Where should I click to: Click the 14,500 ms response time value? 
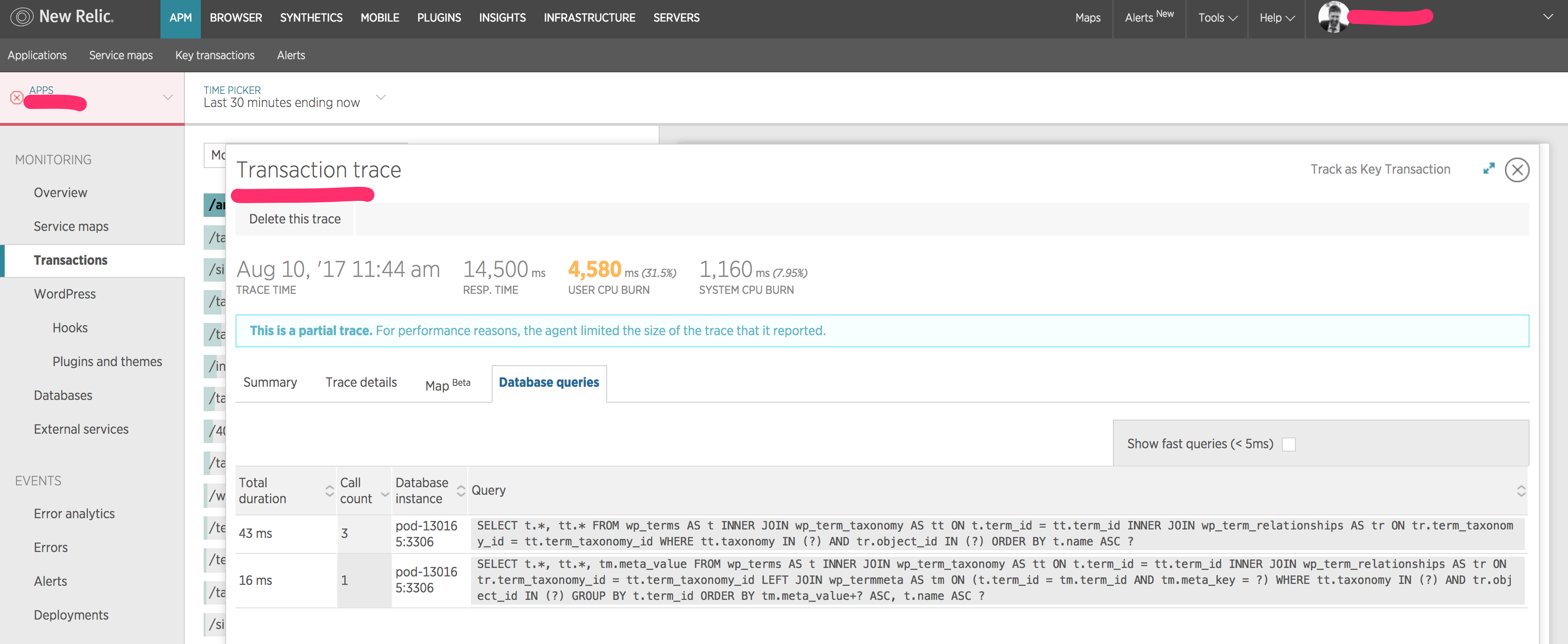point(504,269)
